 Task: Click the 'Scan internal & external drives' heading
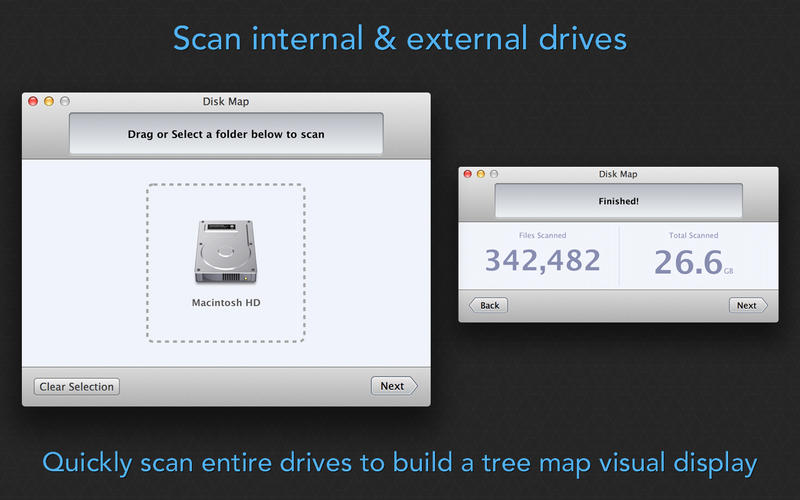tap(400, 38)
